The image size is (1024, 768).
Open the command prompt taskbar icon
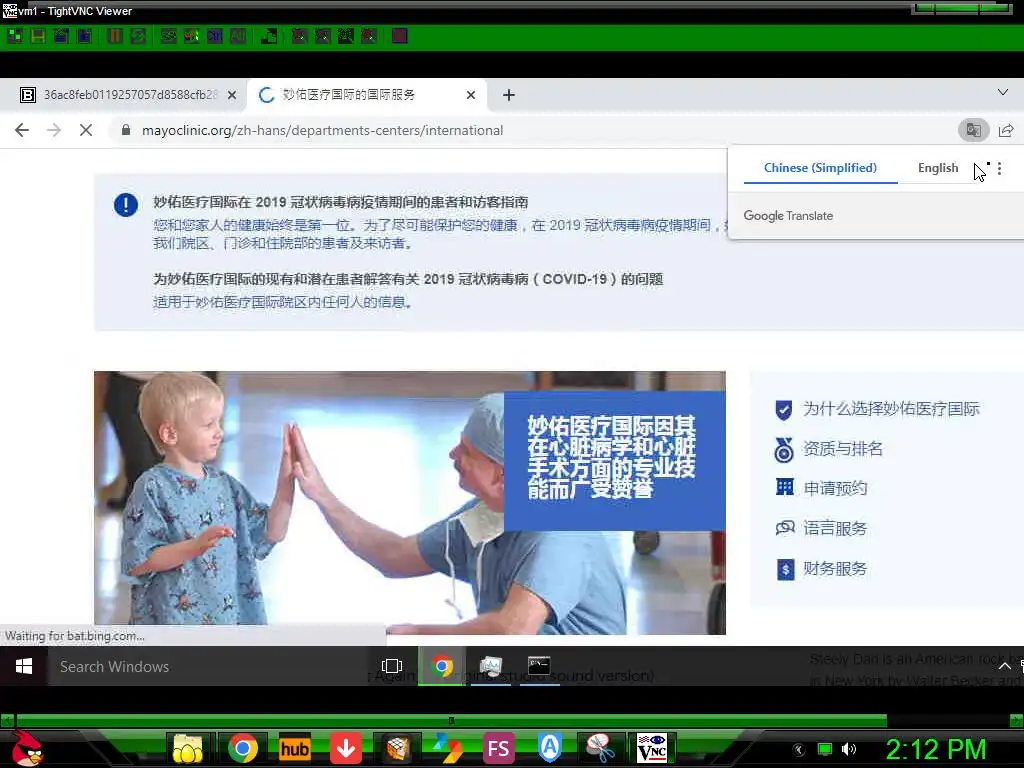[539, 666]
